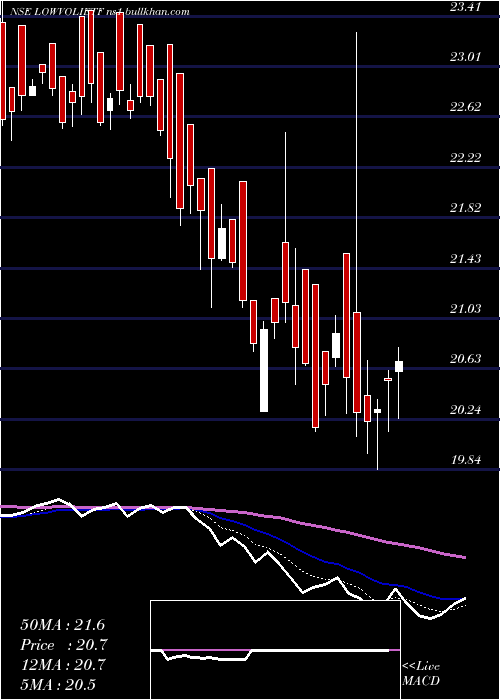Click the <<Live MACD label
500x700 pixels.
(x=421, y=673)
